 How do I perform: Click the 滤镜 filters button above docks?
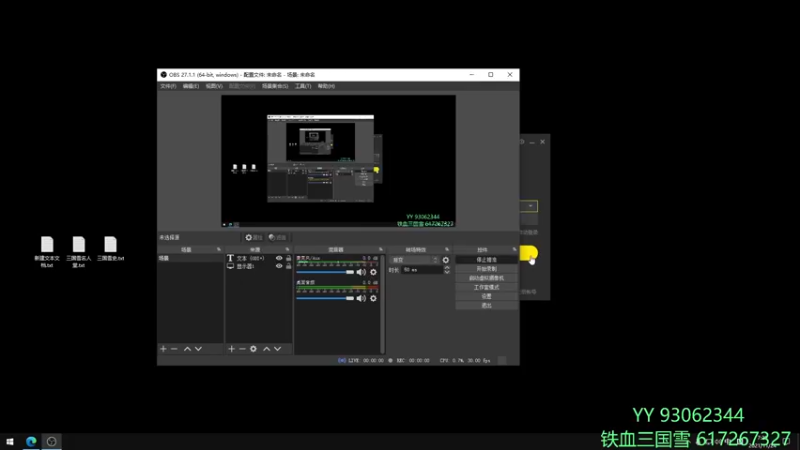278,237
